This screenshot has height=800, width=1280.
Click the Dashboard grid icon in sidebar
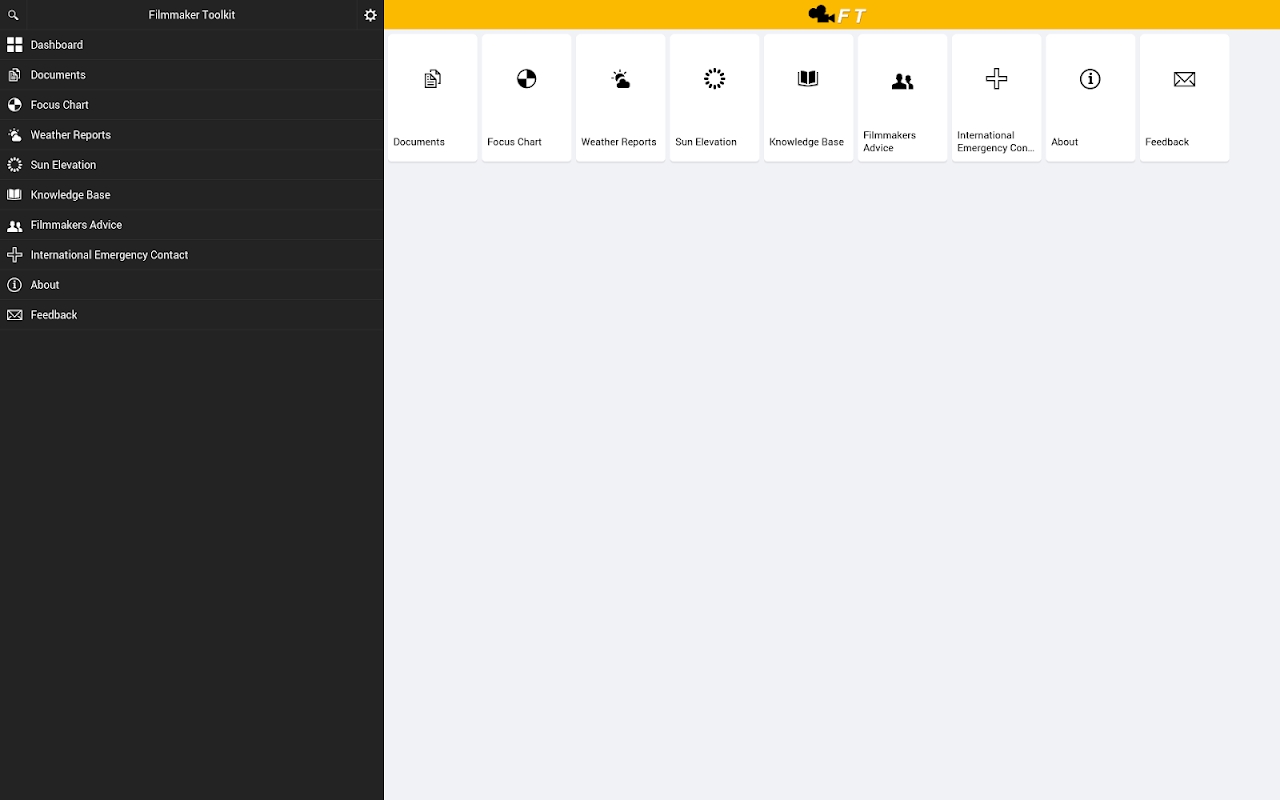click(14, 45)
